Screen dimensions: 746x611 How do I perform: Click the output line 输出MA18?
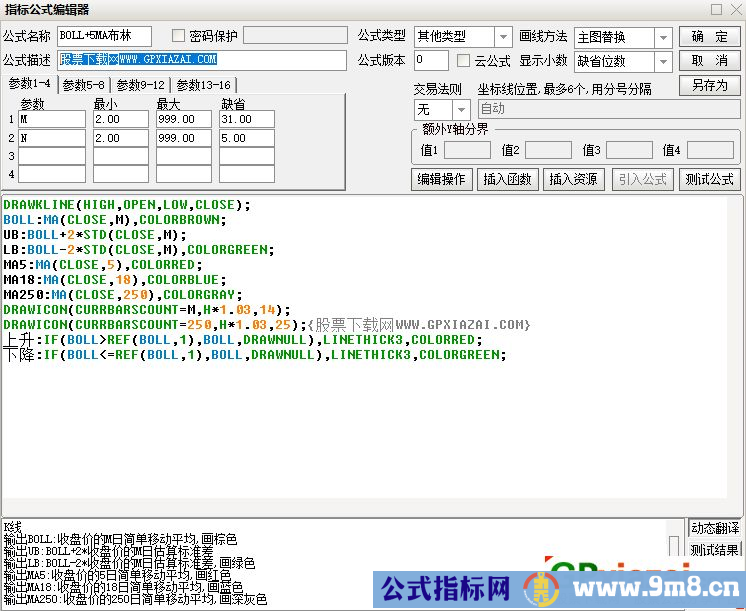pyautogui.click(x=123, y=587)
